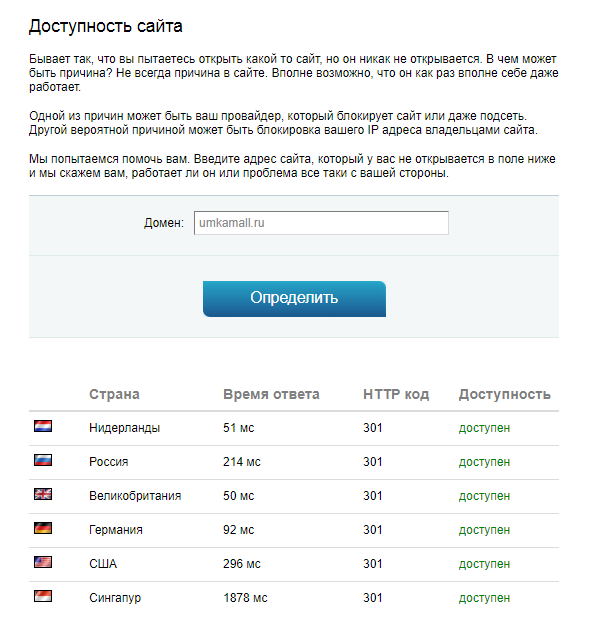The height and width of the screenshot is (626, 594).
Task: Click the Определить button
Action: pos(294,299)
